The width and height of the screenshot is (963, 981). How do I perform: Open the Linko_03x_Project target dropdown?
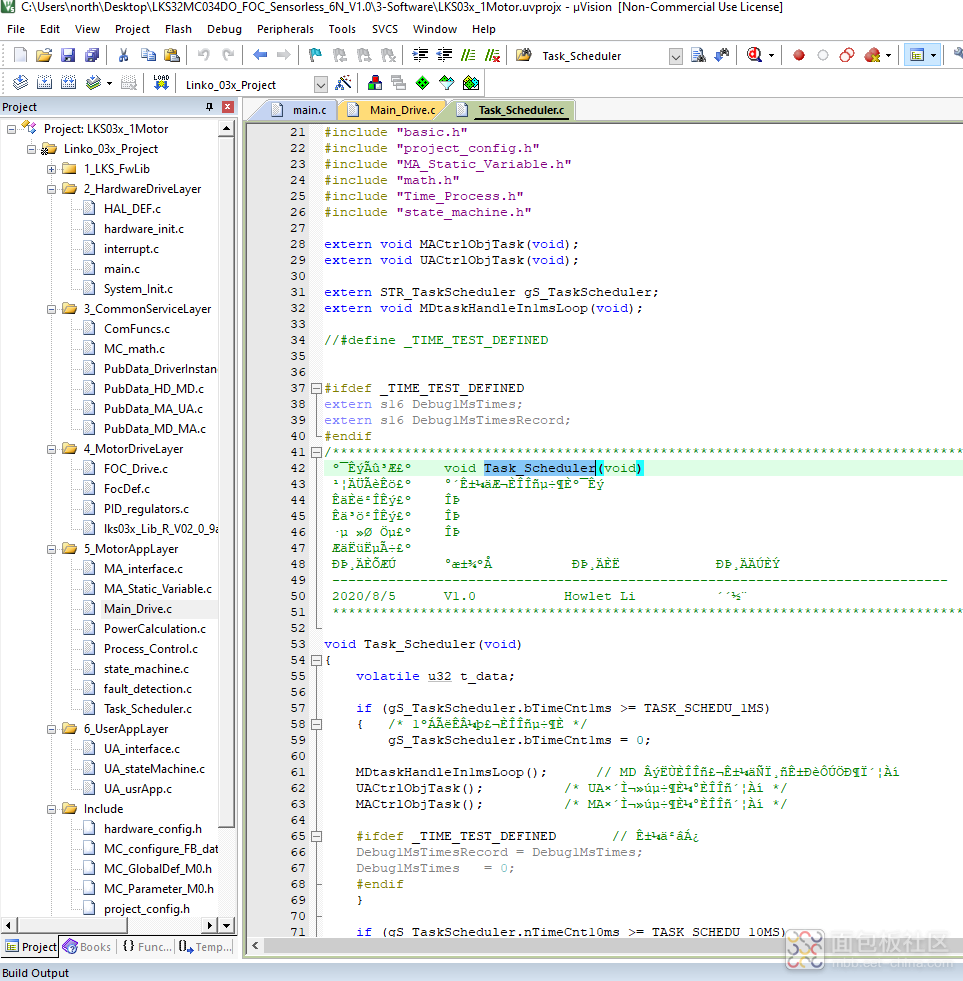[x=320, y=84]
